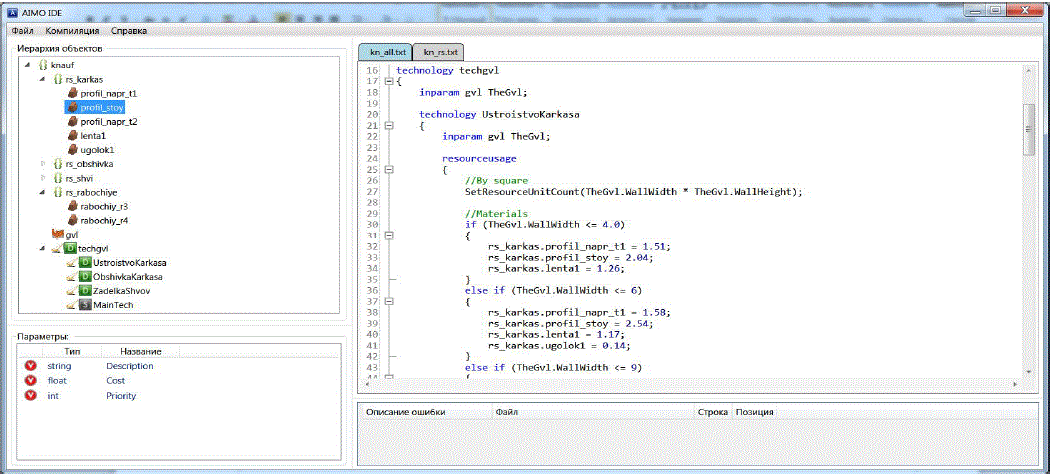Fold the resourceusage block at line 25
1051x474 pixels.
point(388,169)
